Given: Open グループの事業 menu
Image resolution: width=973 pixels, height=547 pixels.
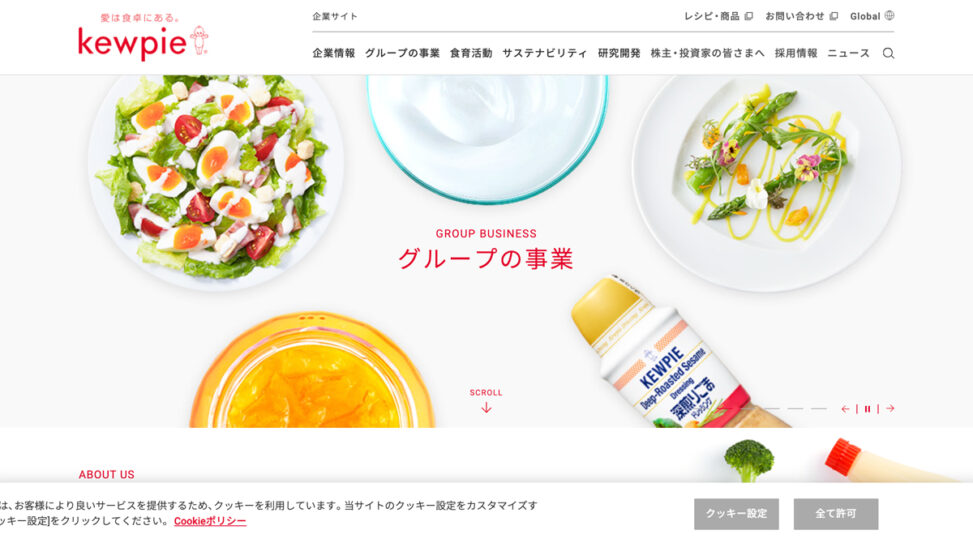Looking at the screenshot, I should coord(402,53).
